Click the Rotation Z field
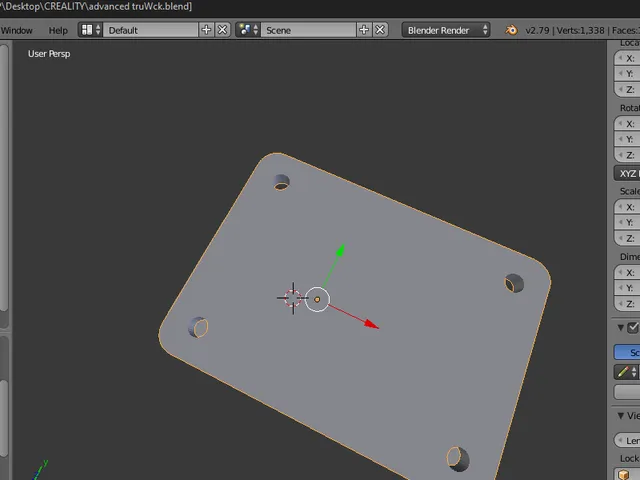This screenshot has height=480, width=640. point(627,155)
